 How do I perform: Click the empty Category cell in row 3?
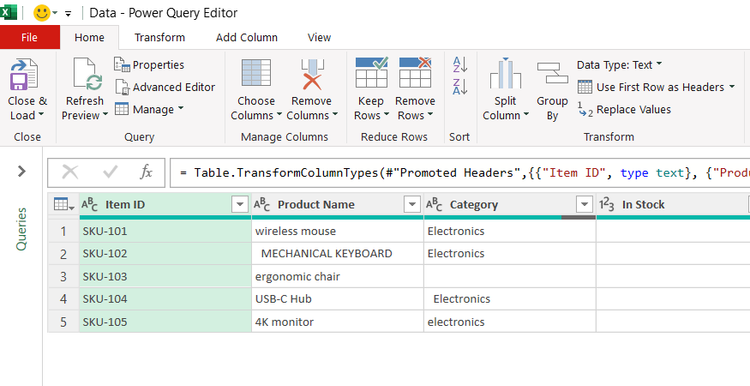(509, 276)
